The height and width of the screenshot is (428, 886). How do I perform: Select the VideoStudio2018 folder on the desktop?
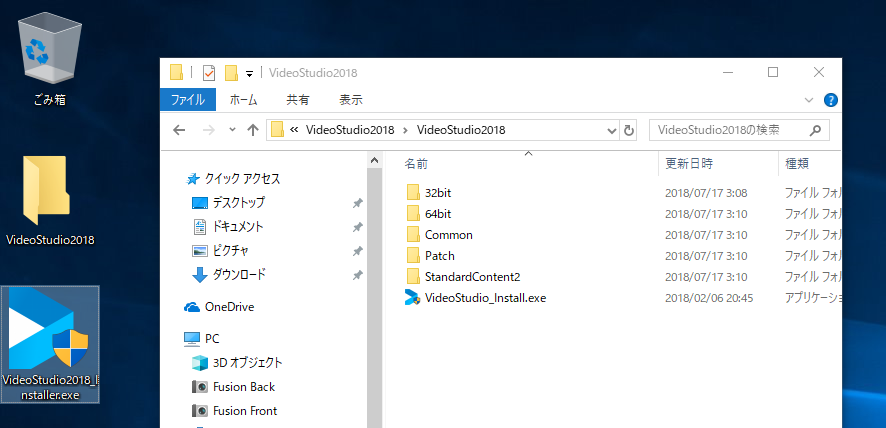tap(50, 200)
